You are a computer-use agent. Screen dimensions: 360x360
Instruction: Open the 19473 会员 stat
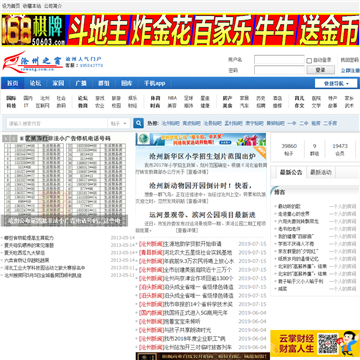point(340,150)
